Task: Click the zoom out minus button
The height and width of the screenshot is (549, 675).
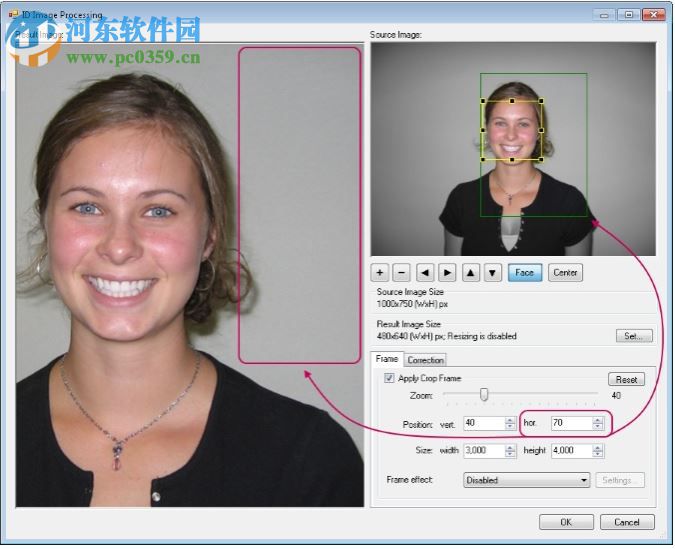Action: click(402, 273)
